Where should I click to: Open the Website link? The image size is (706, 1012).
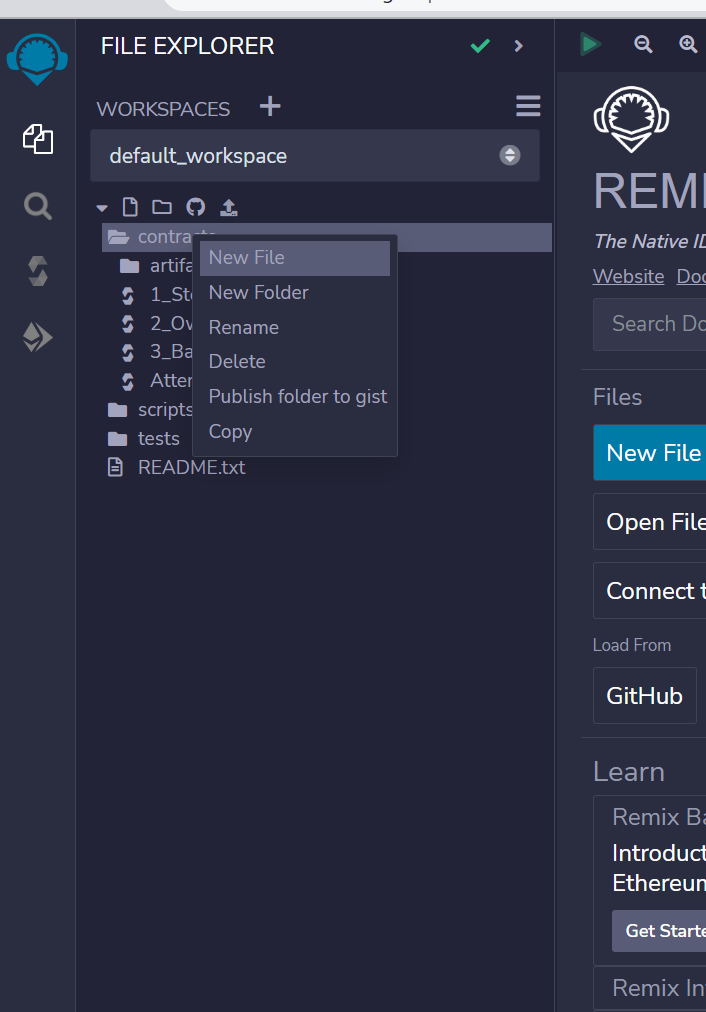click(629, 276)
